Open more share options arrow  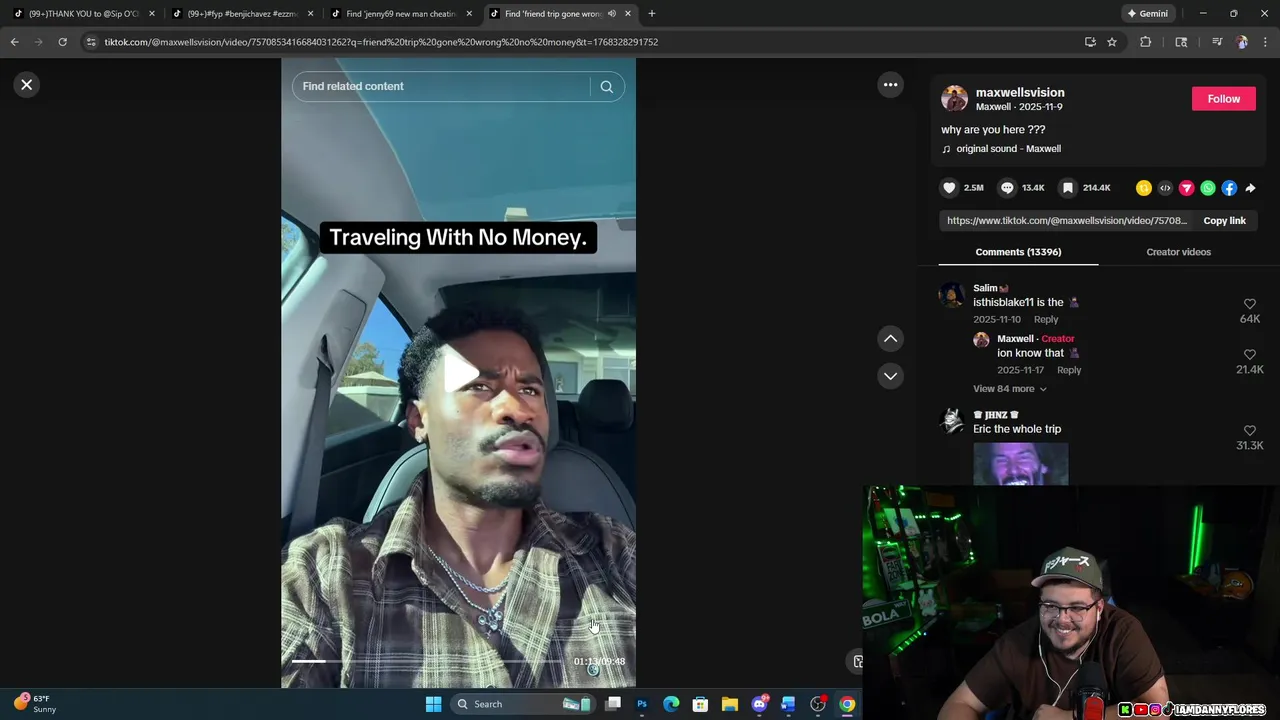click(1250, 188)
